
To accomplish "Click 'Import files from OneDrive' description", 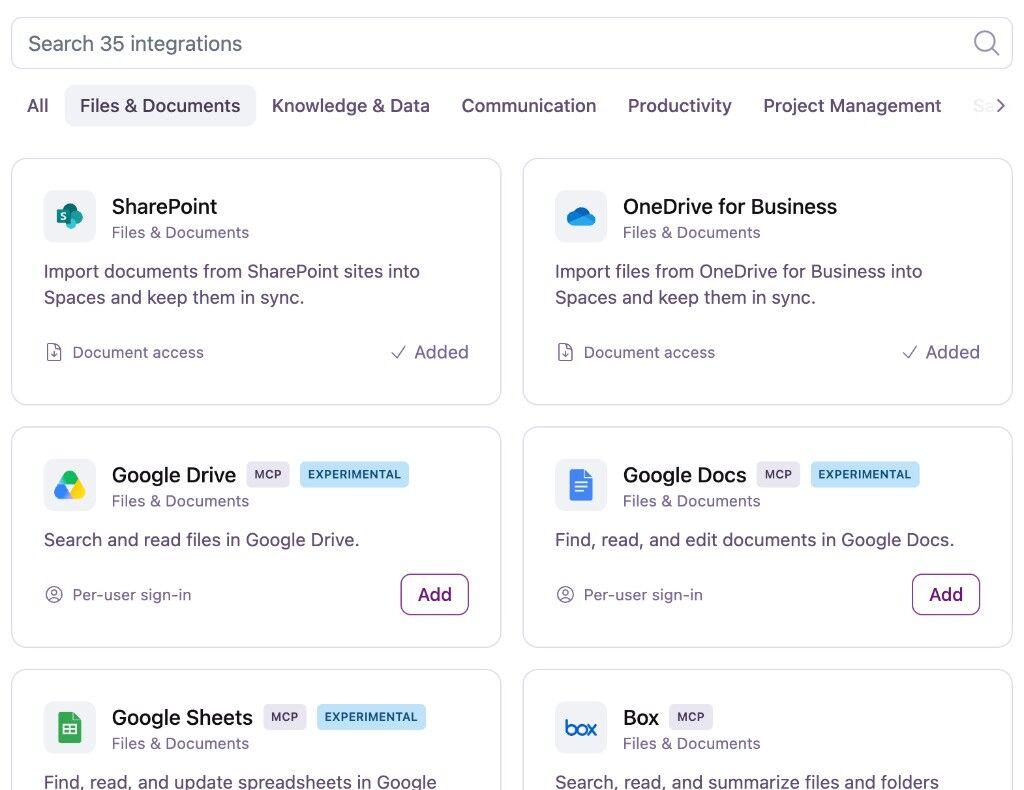I will [x=739, y=285].
